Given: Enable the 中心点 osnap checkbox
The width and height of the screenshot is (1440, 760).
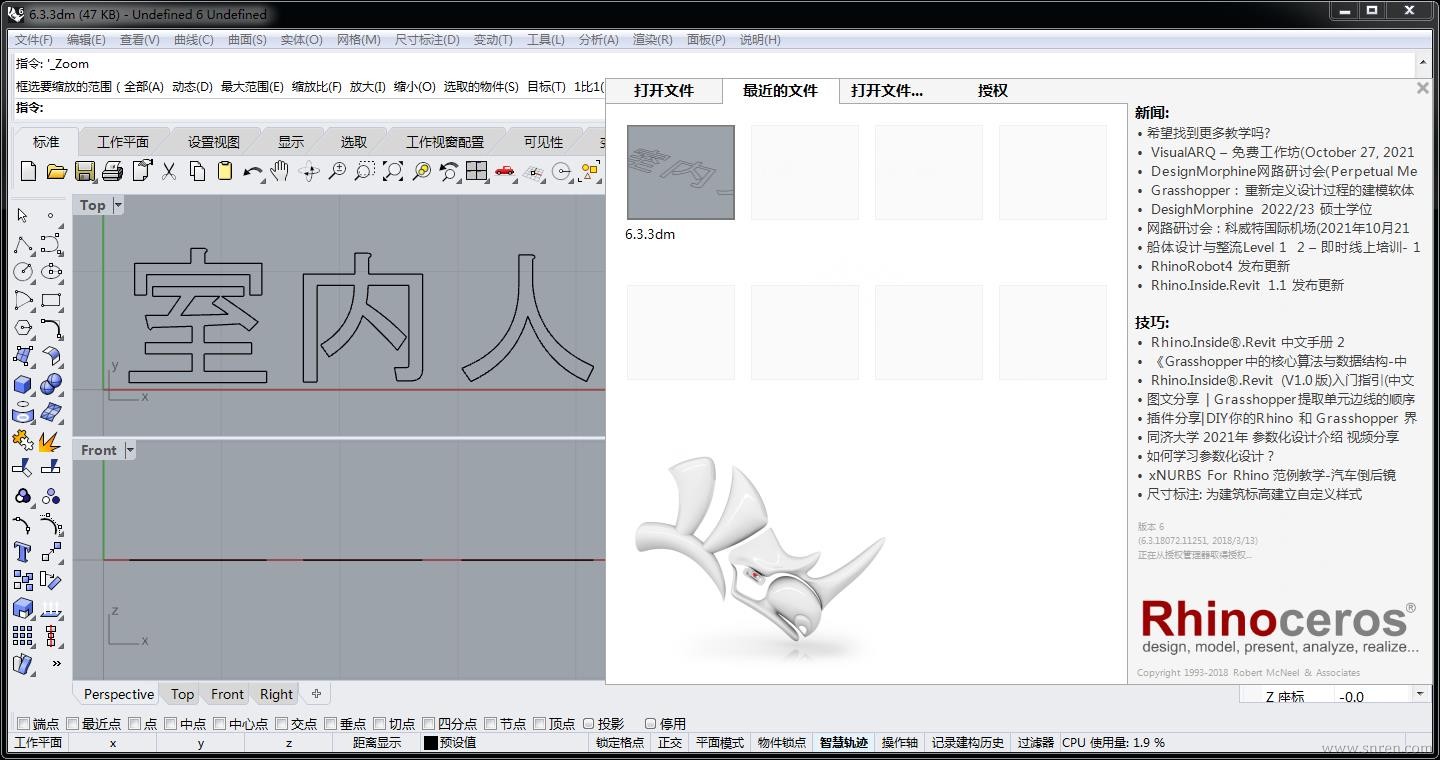Looking at the screenshot, I should (219, 723).
